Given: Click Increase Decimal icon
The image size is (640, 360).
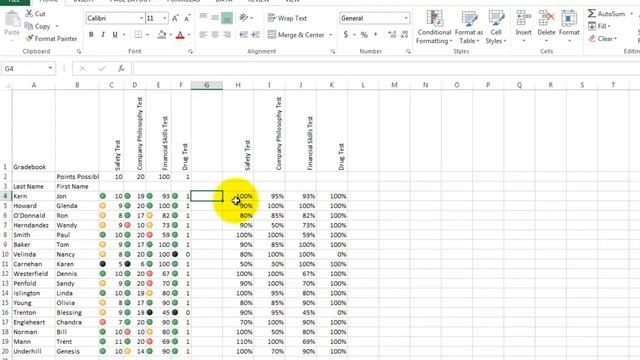Looking at the screenshot, I should pyautogui.click(x=392, y=35).
